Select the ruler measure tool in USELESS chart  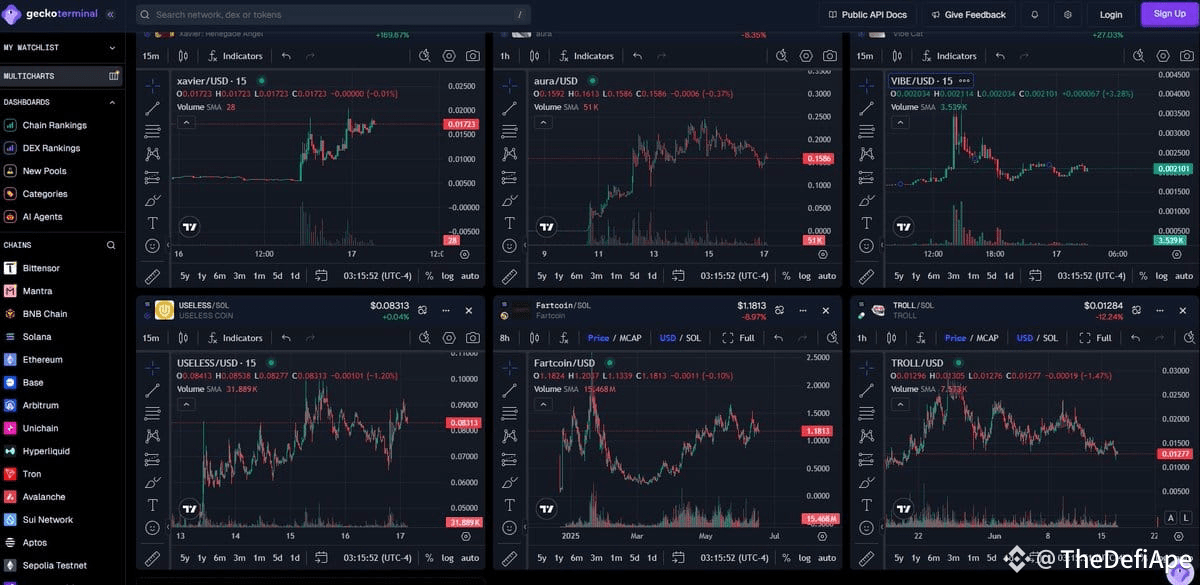point(152,558)
